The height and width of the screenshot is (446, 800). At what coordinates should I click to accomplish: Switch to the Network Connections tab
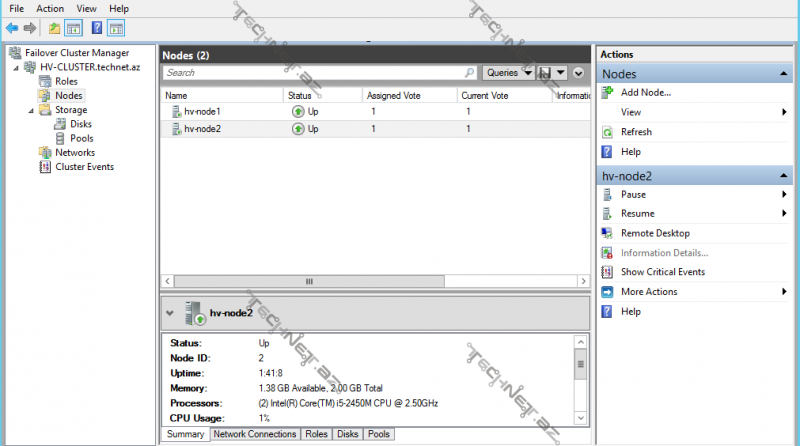[x=255, y=434]
